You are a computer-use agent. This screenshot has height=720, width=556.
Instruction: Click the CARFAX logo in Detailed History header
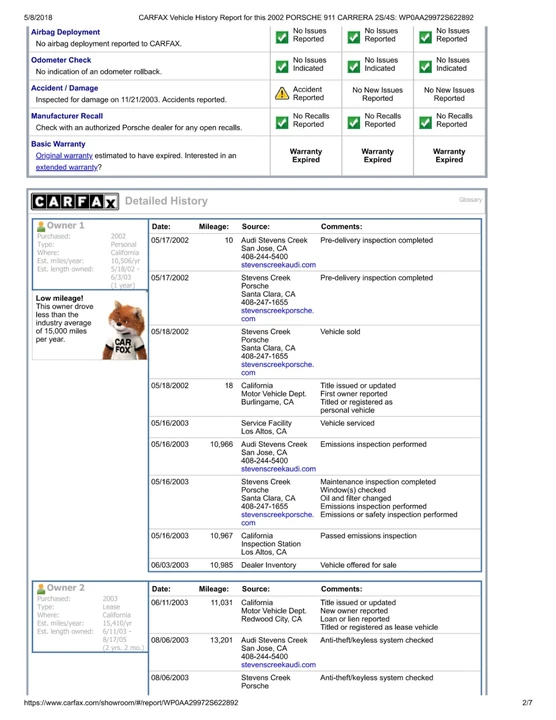click(75, 201)
